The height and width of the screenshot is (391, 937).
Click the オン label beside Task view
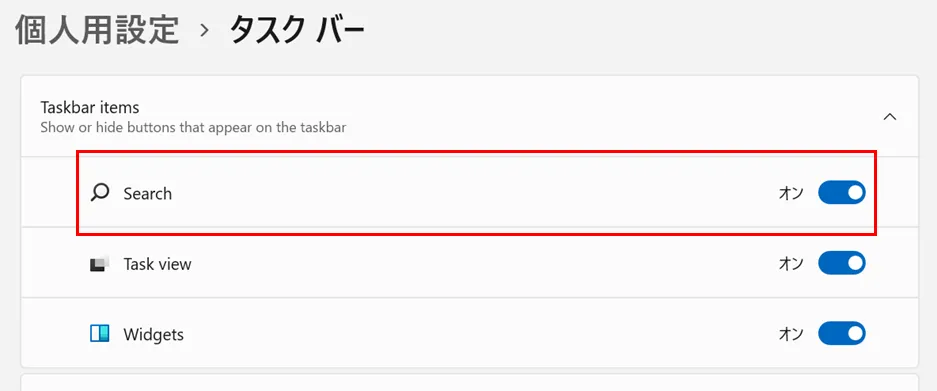(791, 264)
